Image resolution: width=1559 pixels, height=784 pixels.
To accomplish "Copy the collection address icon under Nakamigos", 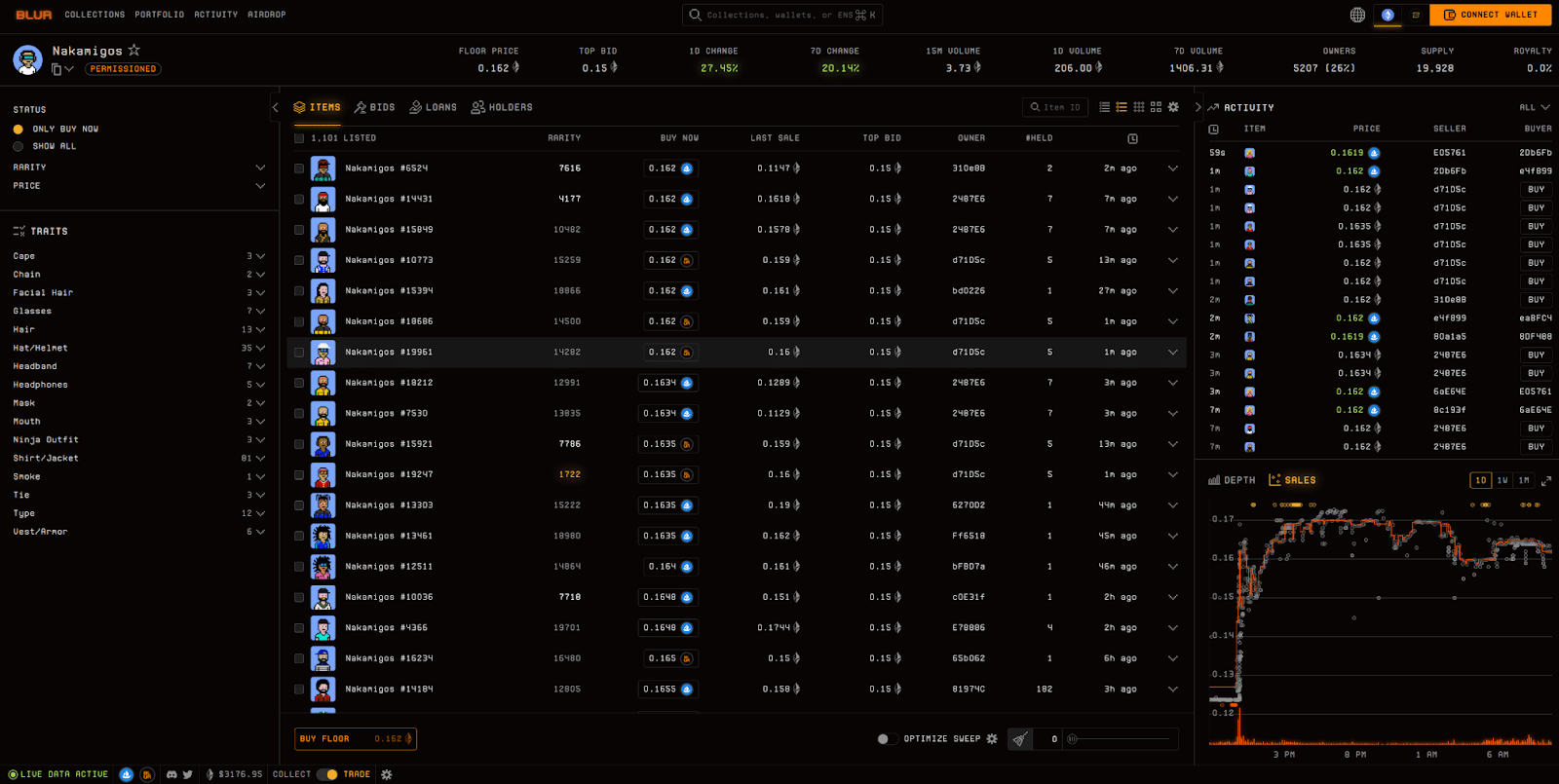I will click(57, 69).
